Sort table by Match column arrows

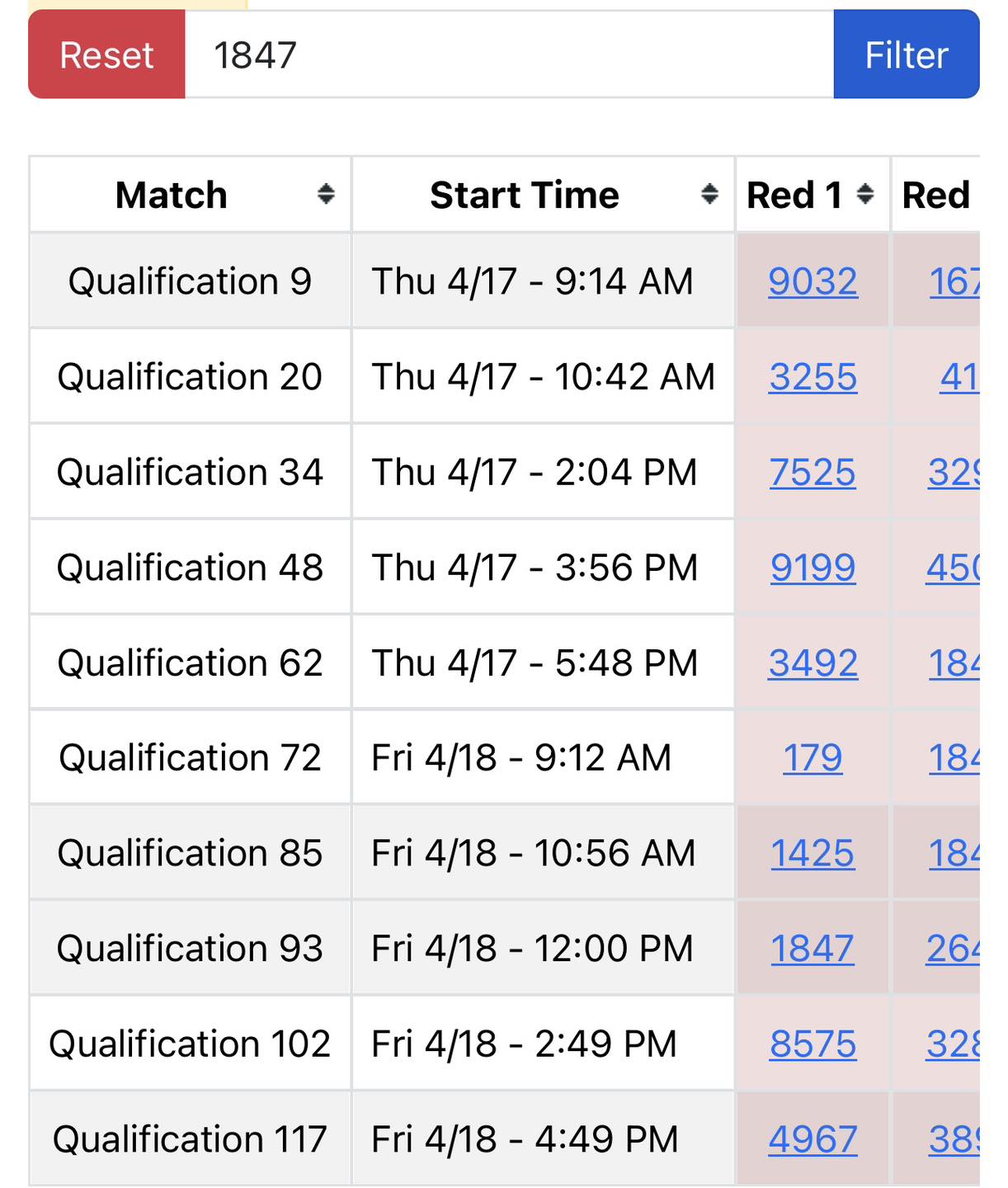point(326,194)
